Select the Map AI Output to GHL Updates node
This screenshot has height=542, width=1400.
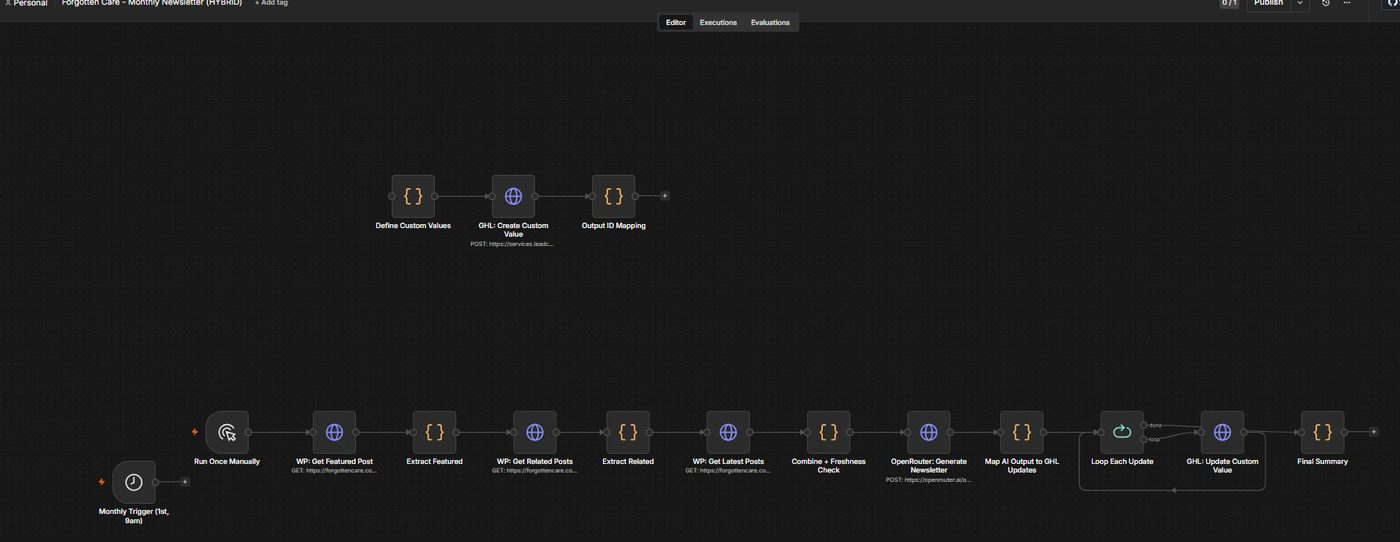click(x=1022, y=432)
